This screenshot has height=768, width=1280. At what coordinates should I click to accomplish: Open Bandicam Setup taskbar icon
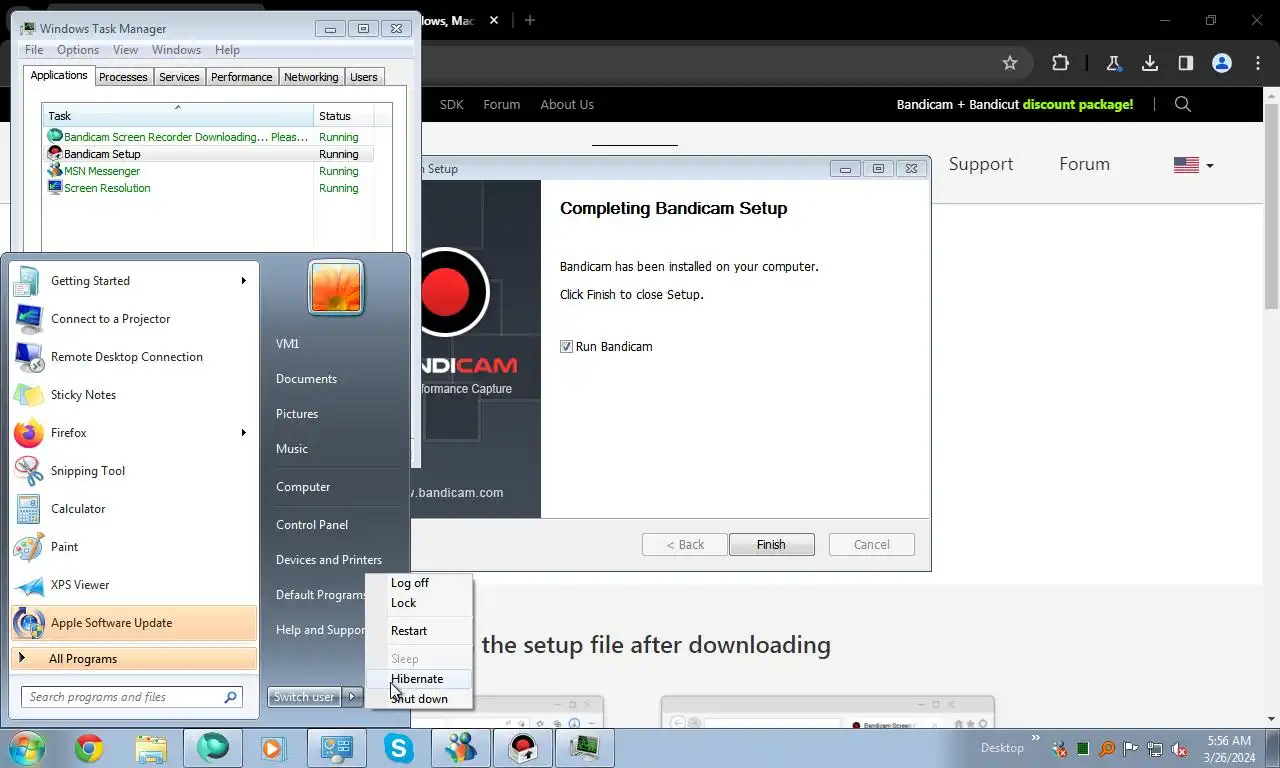[523, 748]
